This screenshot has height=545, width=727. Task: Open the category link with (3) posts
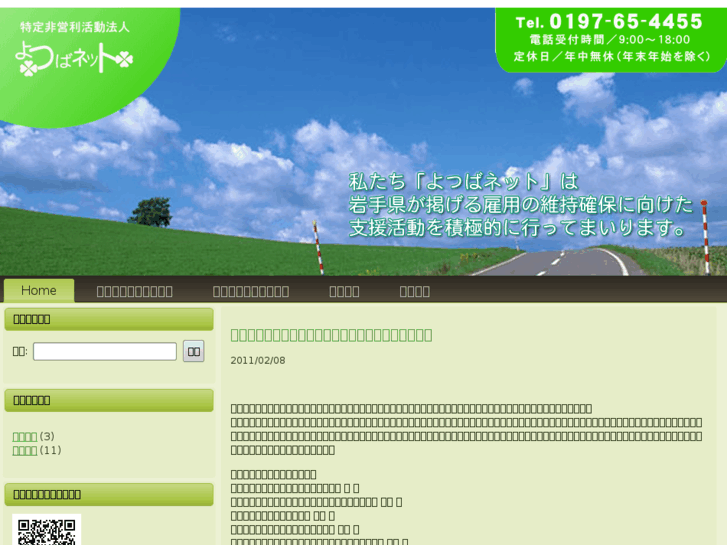pyautogui.click(x=25, y=436)
